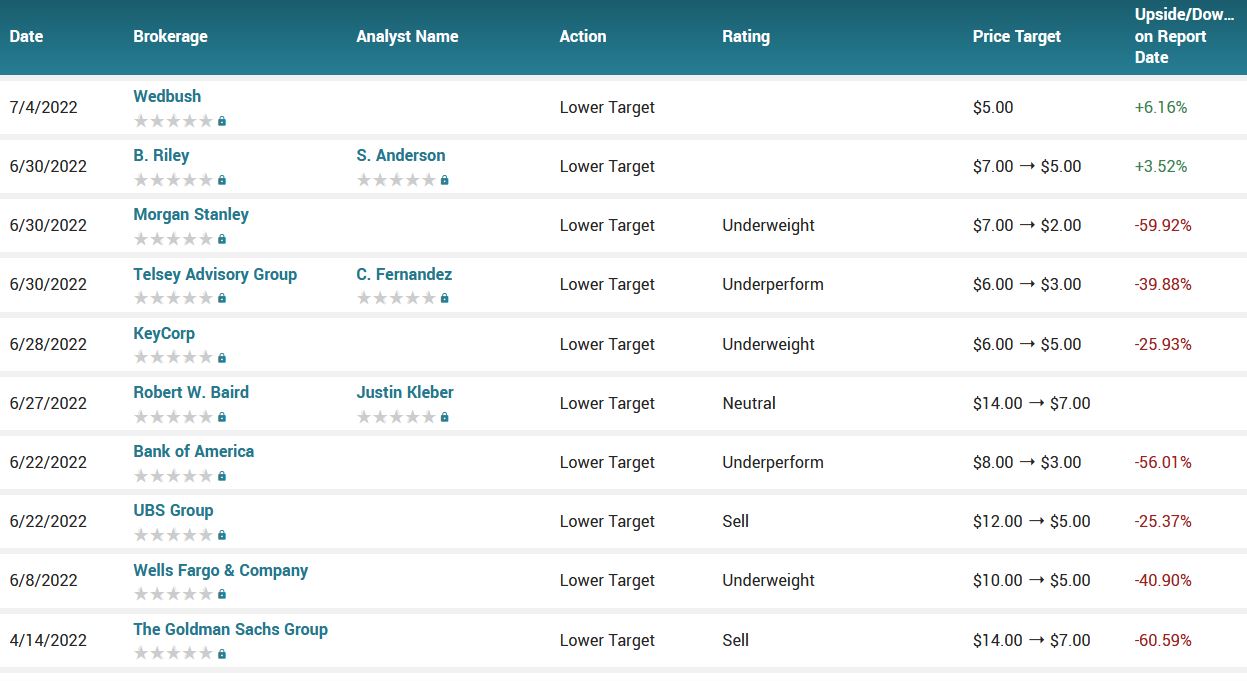Click the star rating under S. Anderson

pyautogui.click(x=396, y=180)
